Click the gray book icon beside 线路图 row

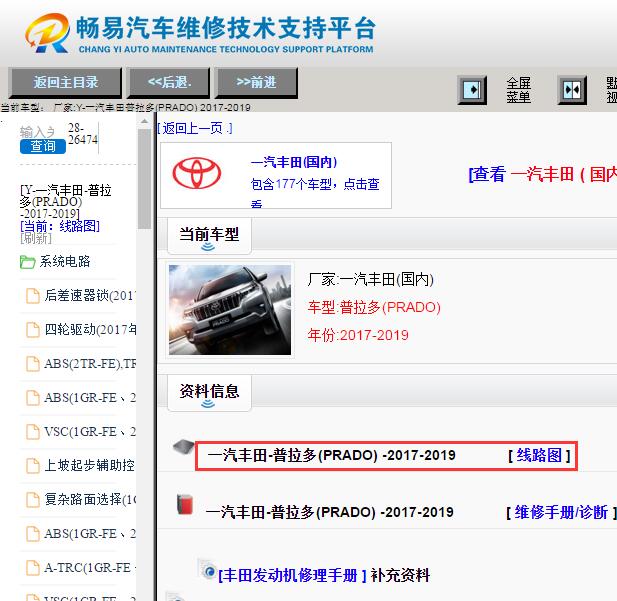183,446
